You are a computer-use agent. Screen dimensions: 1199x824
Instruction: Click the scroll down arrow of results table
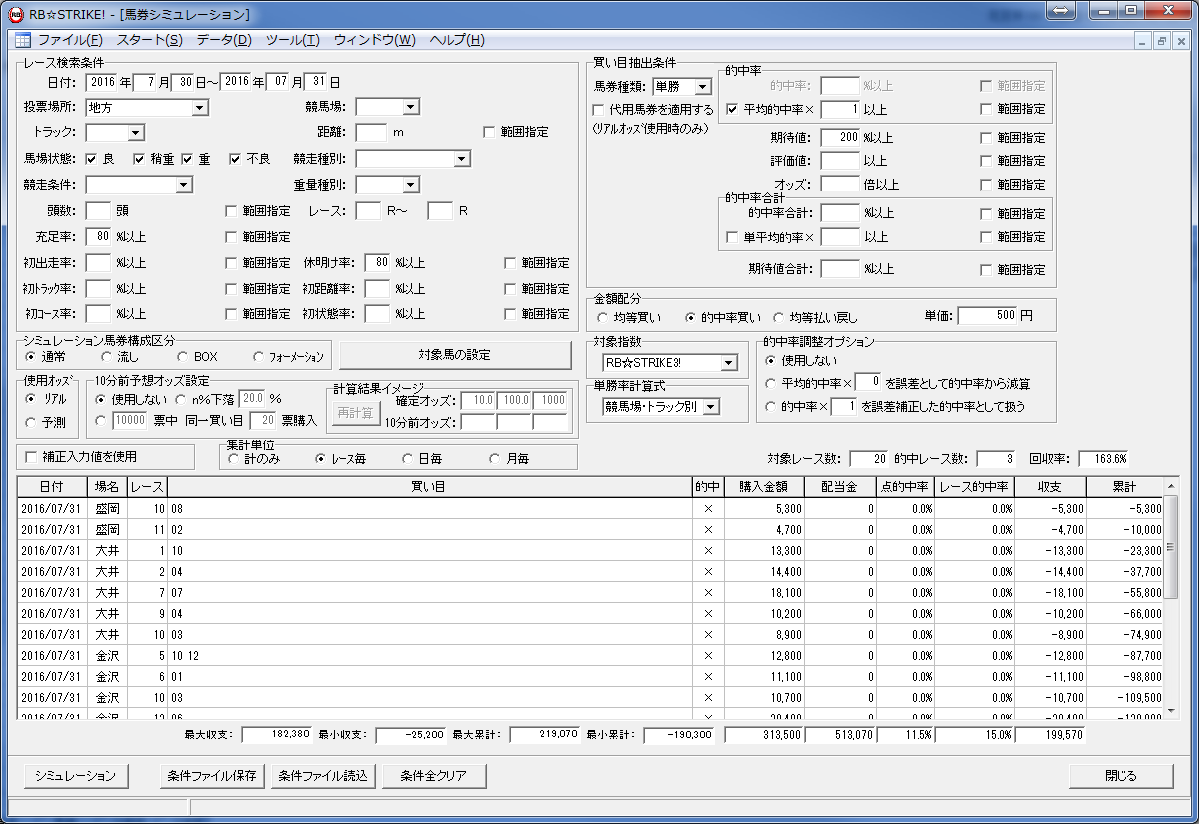tap(1171, 710)
